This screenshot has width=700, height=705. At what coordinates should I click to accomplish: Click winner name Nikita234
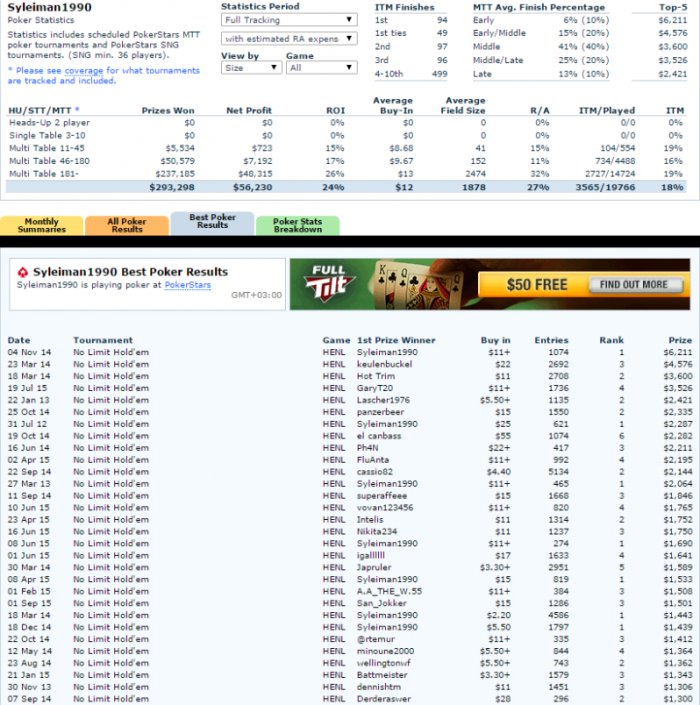377,531
